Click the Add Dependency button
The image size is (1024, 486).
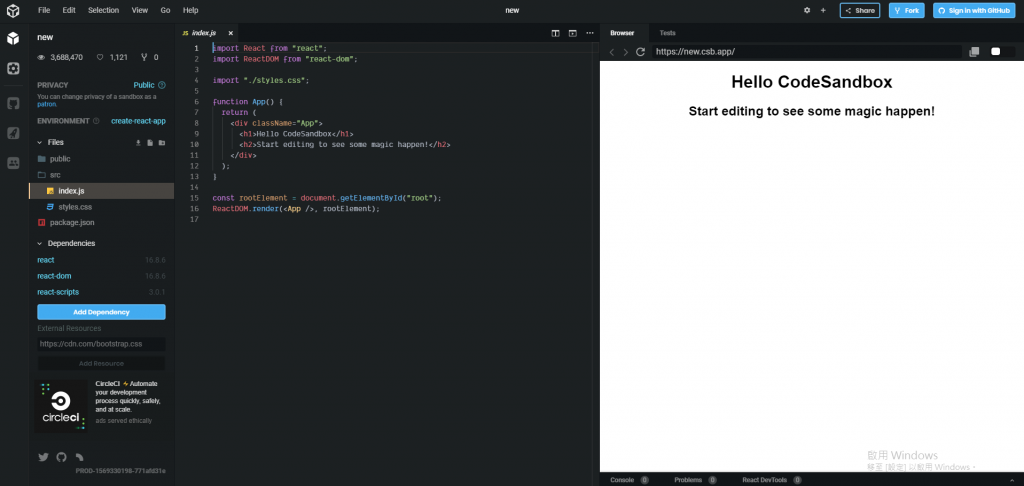[101, 312]
